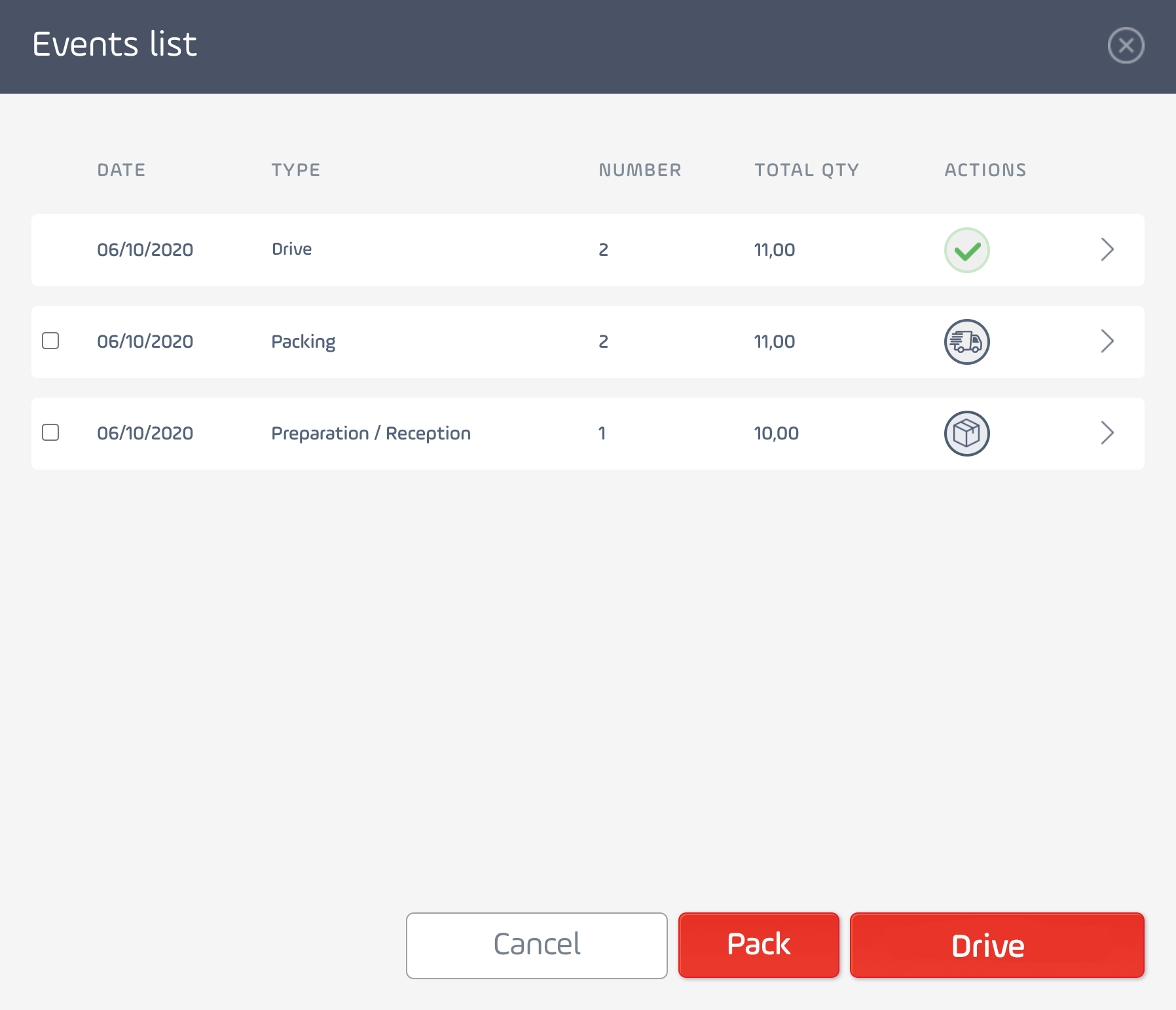
Task: Click number 1 in Preparation / Reception row
Action: click(602, 433)
